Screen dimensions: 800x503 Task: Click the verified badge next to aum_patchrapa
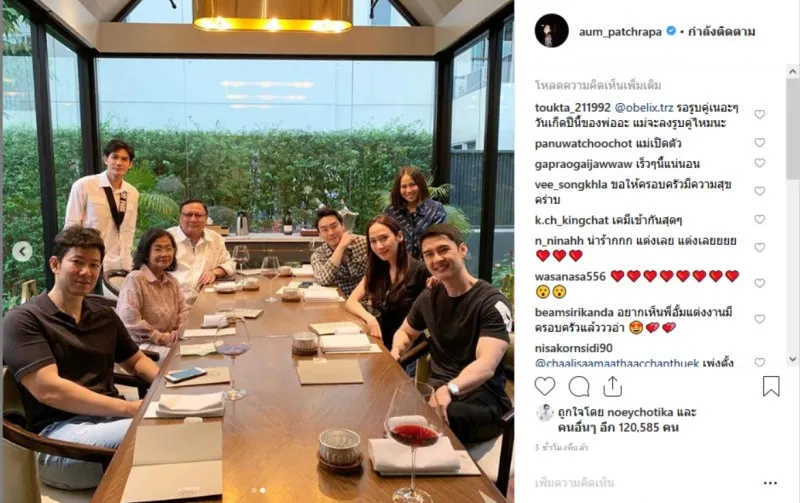point(671,31)
